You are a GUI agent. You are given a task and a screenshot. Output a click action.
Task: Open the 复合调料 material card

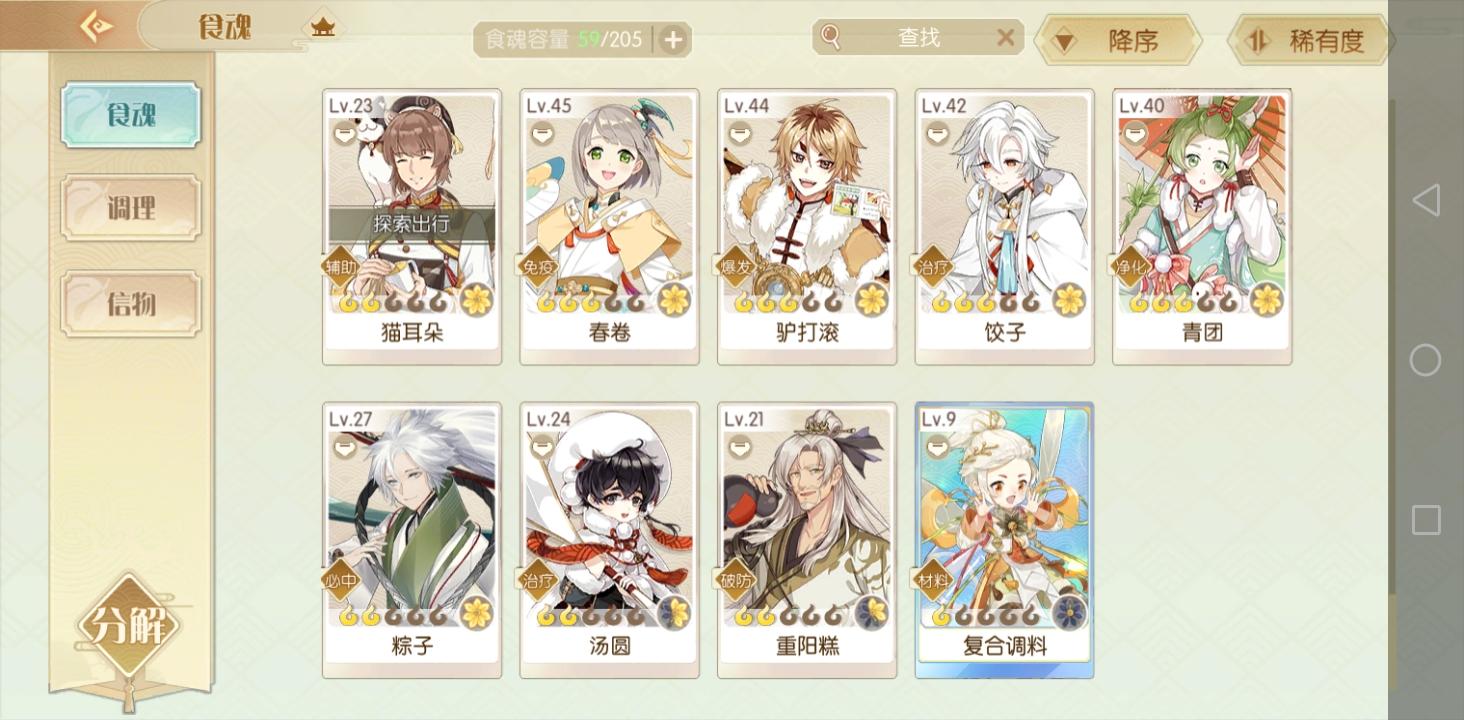click(x=1005, y=541)
